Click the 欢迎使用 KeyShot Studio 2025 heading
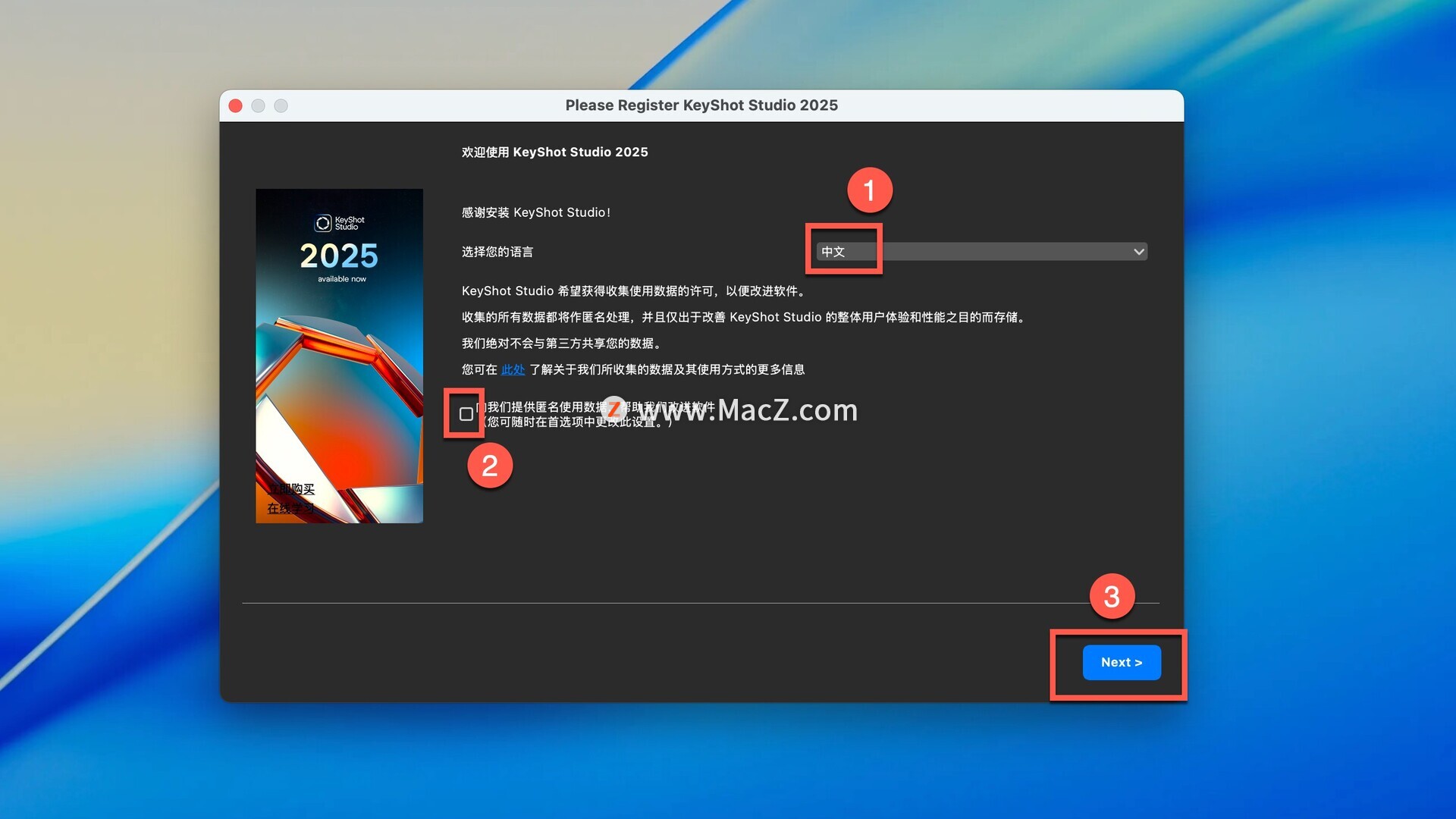Viewport: 1456px width, 819px height. coord(554,152)
